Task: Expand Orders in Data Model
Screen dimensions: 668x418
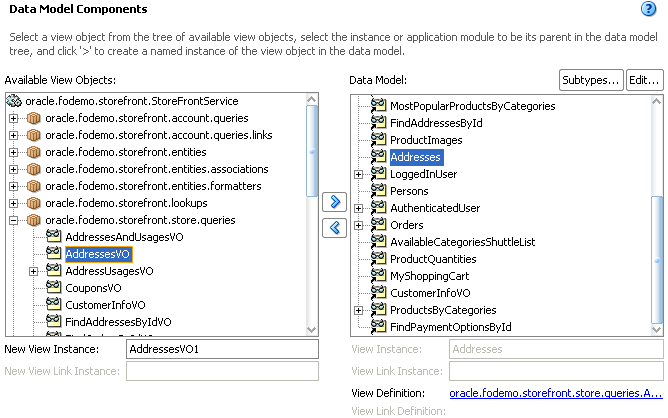Action: pos(358,225)
